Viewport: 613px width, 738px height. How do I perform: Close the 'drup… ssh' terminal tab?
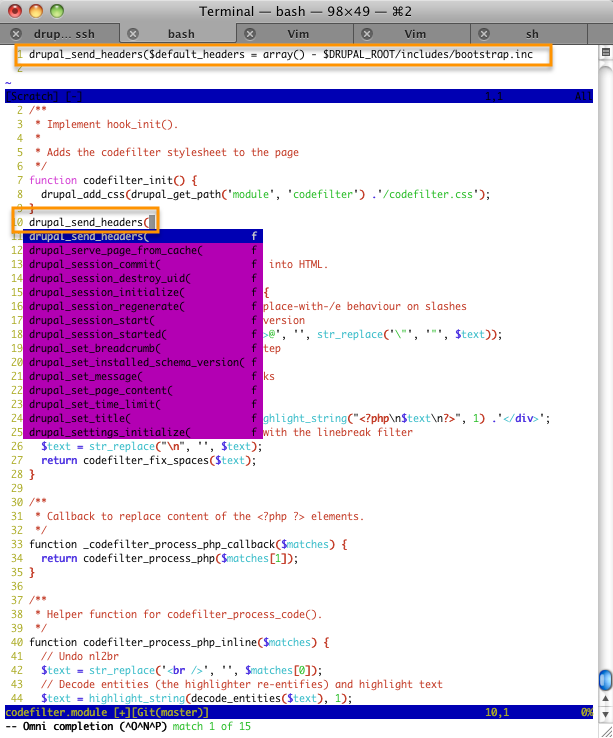pyautogui.click(x=16, y=34)
